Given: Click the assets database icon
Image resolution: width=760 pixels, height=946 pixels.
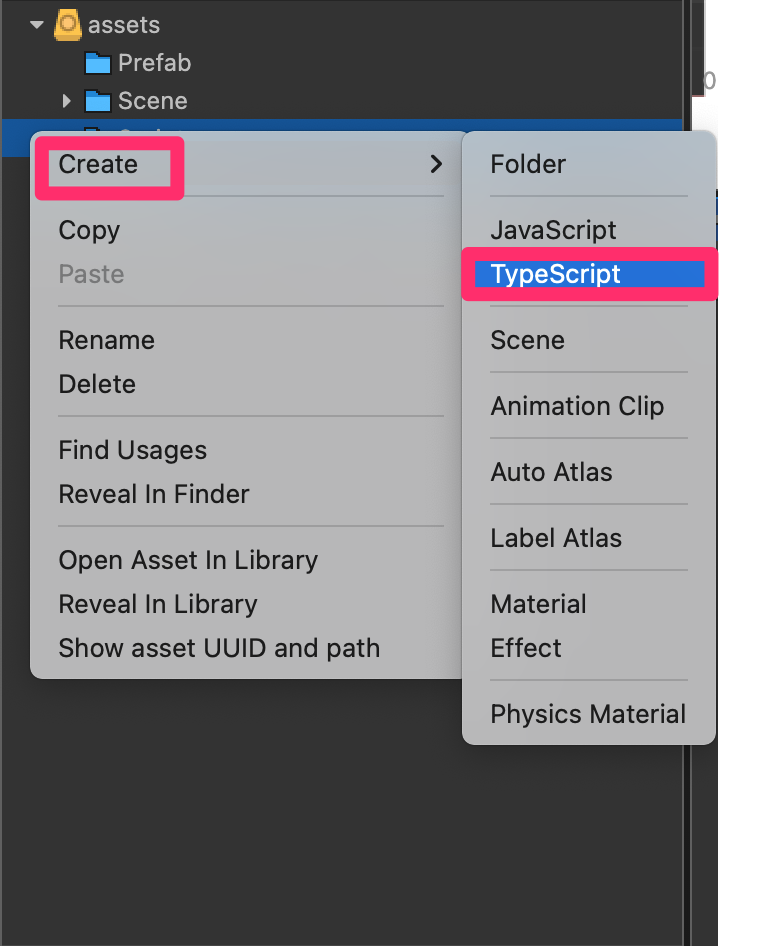Looking at the screenshot, I should [68, 24].
